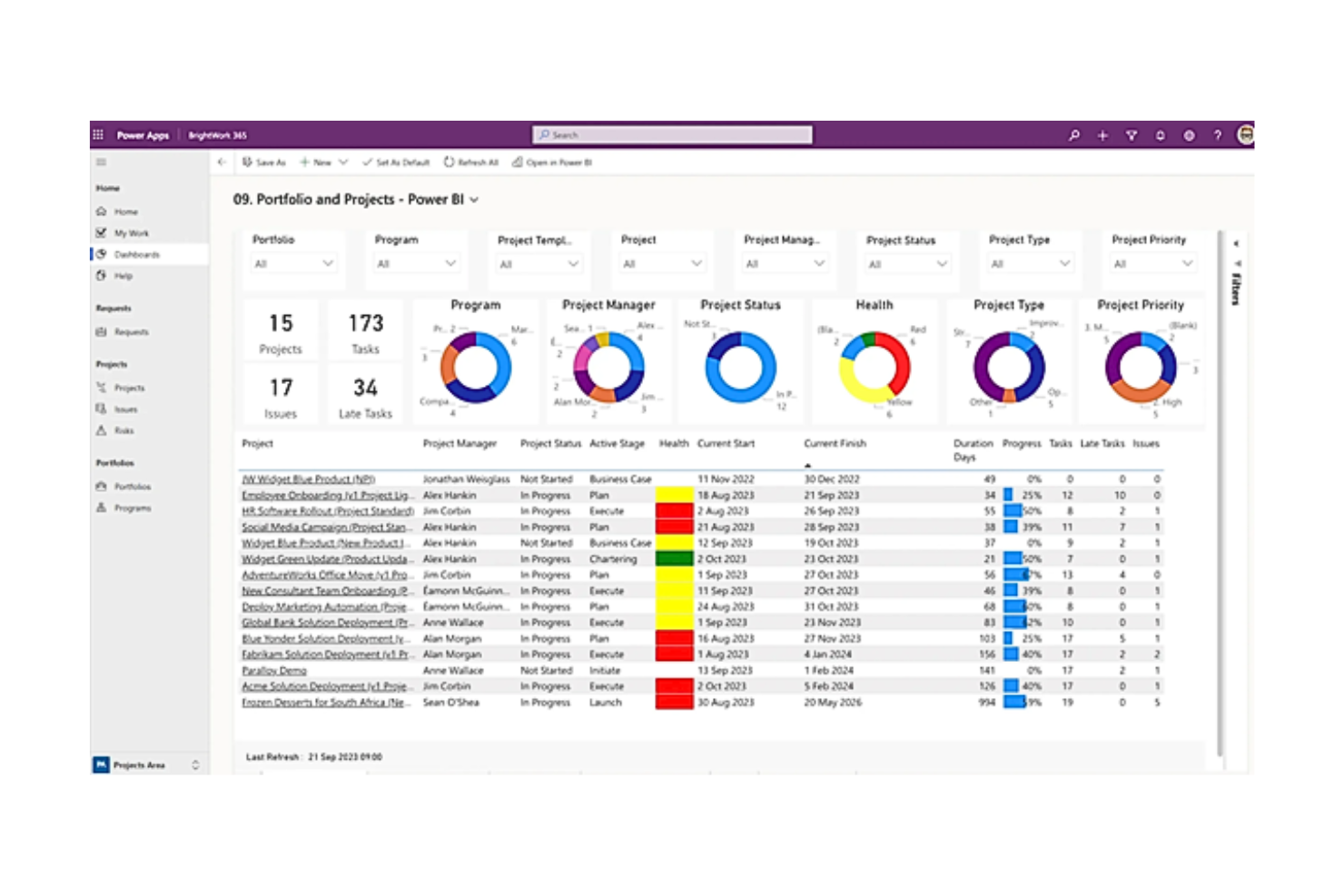Click the plus quick-create icon in the header
Screen dimensions: 1344x896
[x=1102, y=135]
